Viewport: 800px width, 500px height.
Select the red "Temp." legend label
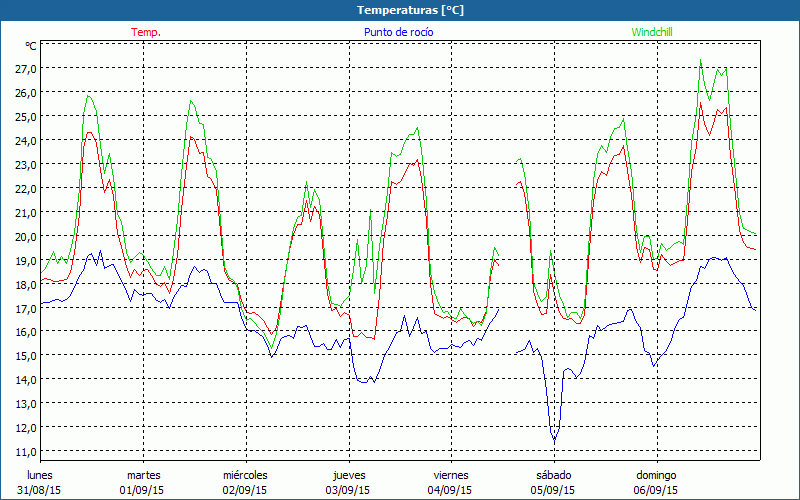pos(146,32)
